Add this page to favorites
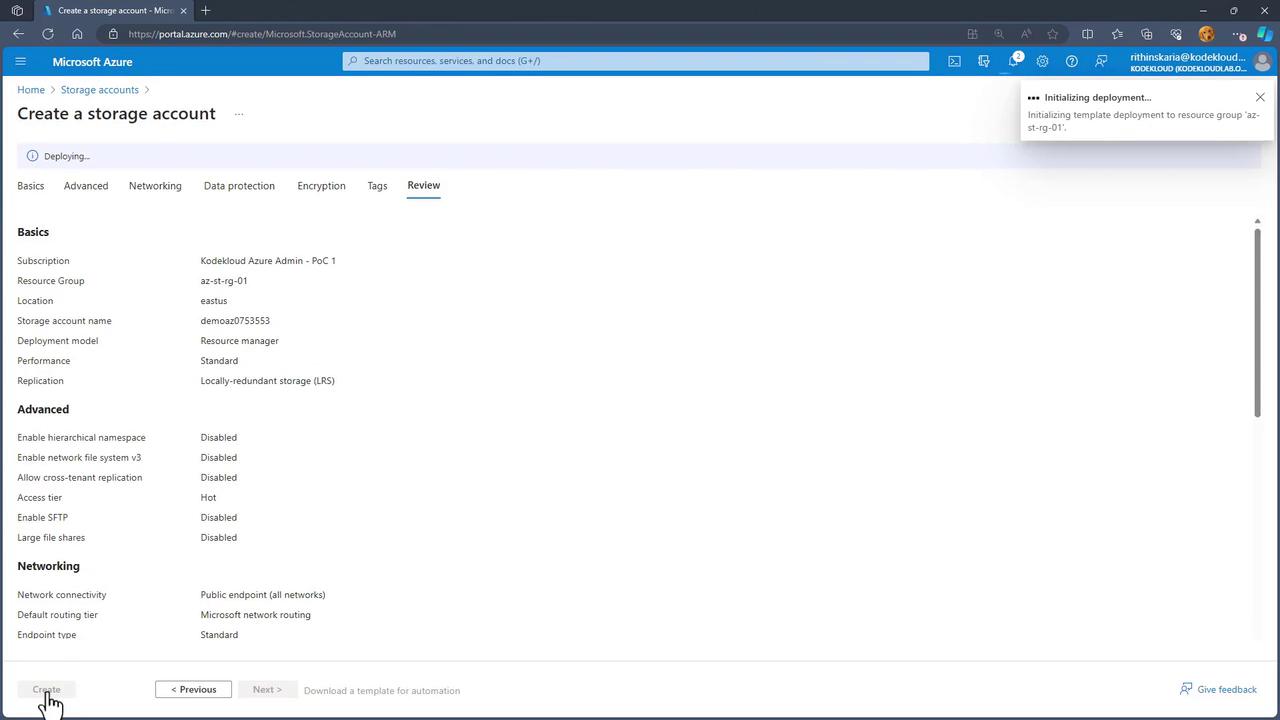Screen dimensions: 1280x720 click(1053, 34)
